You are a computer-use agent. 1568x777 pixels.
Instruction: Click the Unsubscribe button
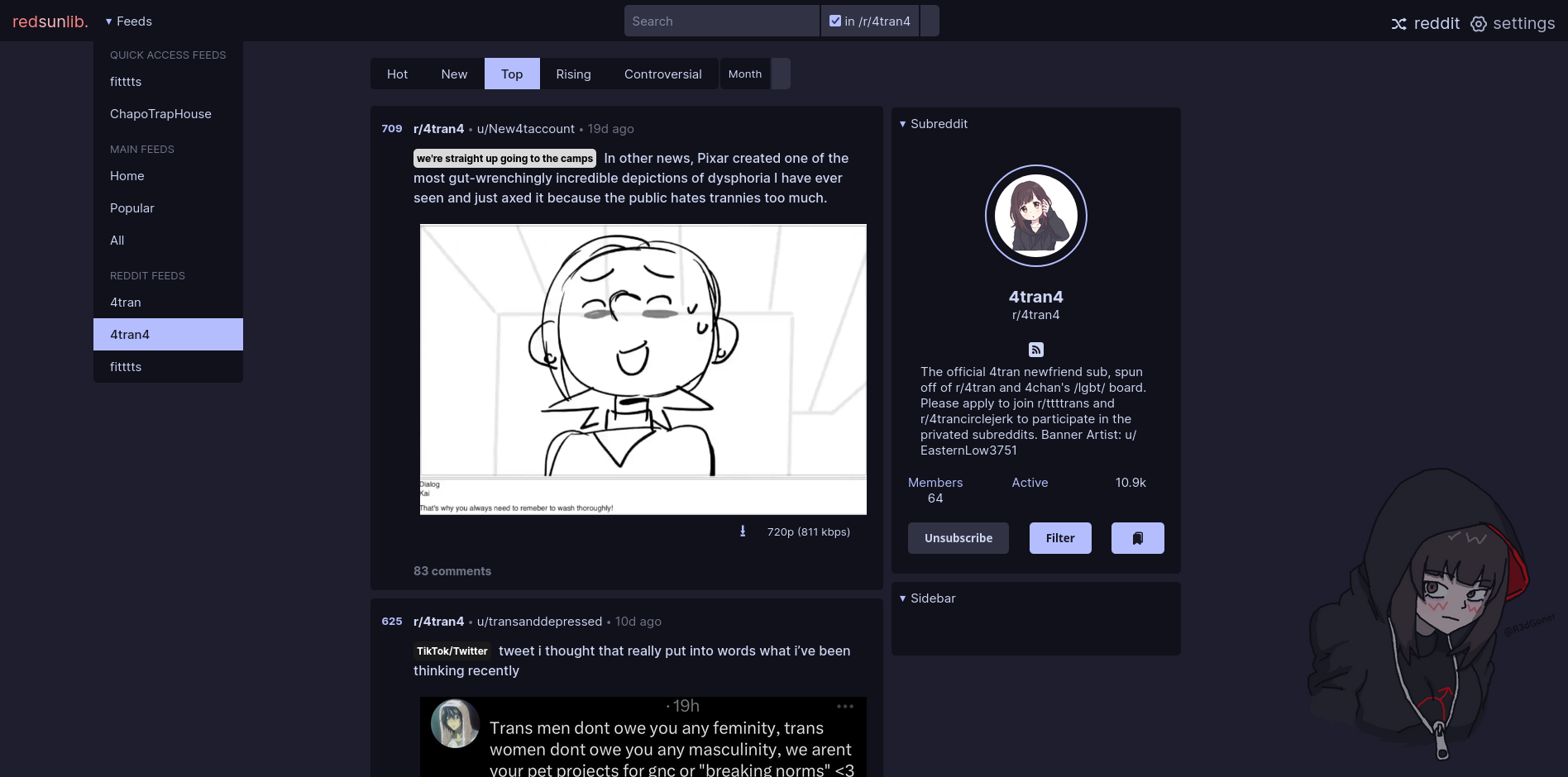[958, 538]
